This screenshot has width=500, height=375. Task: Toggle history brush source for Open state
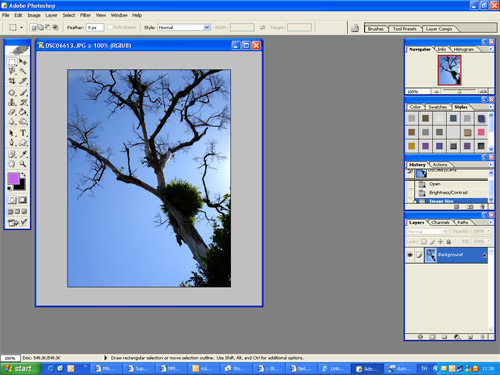tap(410, 184)
